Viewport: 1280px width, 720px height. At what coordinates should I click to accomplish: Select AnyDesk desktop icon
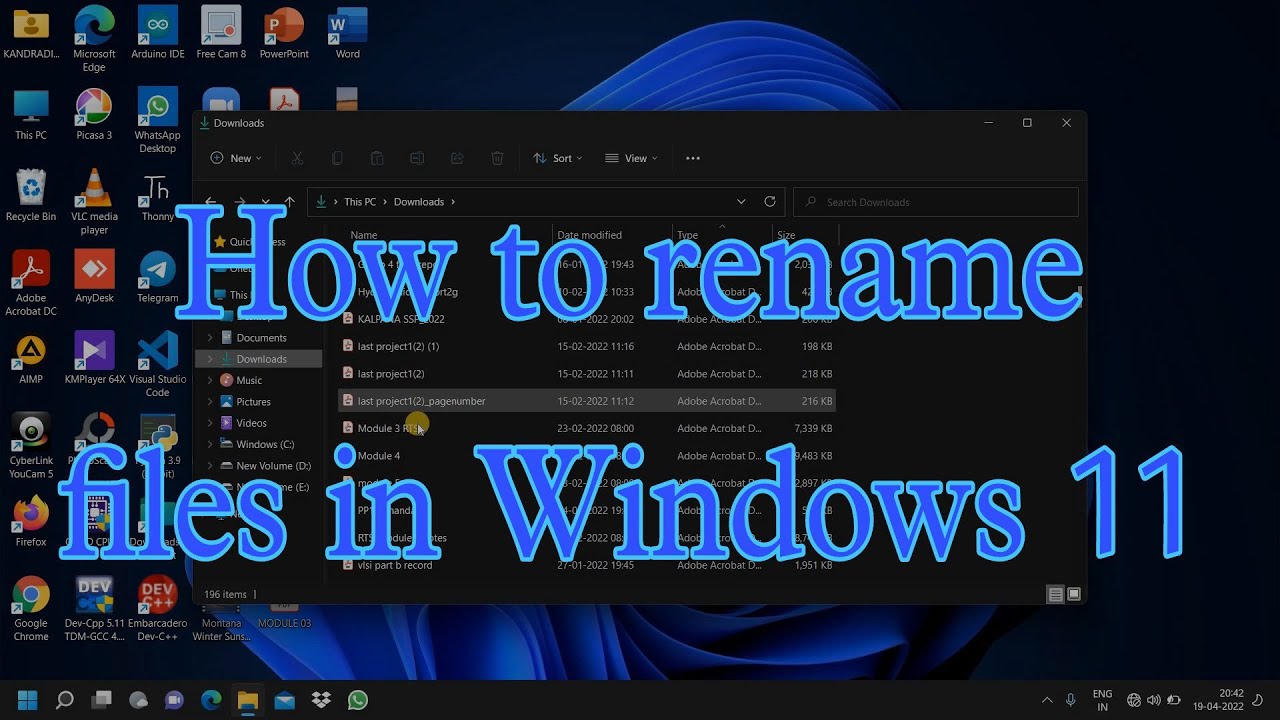pos(94,277)
